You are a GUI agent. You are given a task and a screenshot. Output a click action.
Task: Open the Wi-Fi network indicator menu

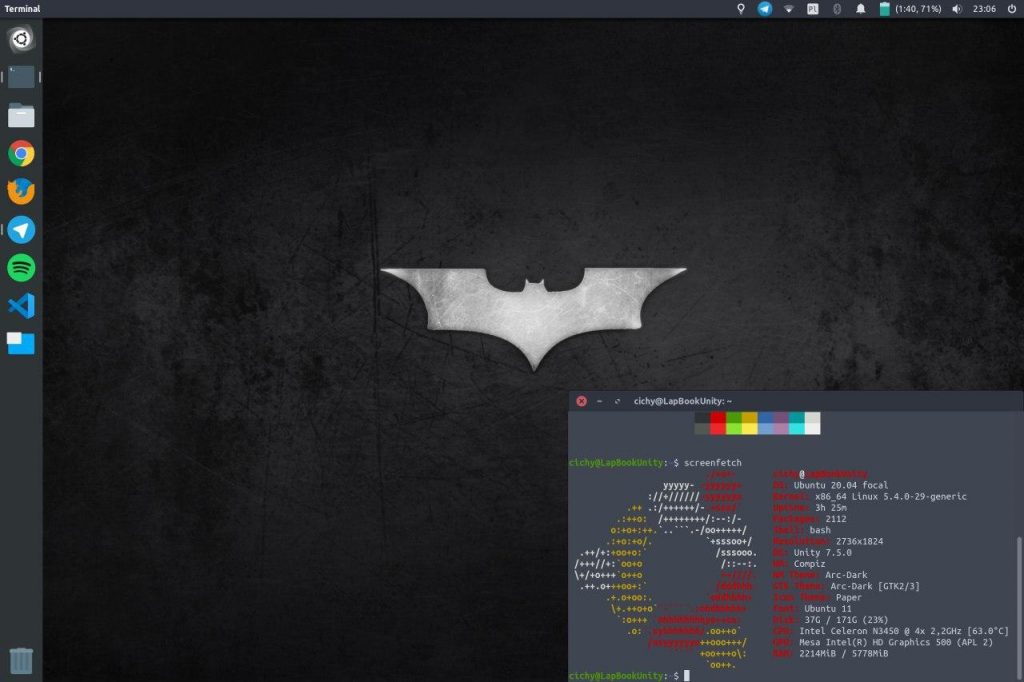click(789, 9)
